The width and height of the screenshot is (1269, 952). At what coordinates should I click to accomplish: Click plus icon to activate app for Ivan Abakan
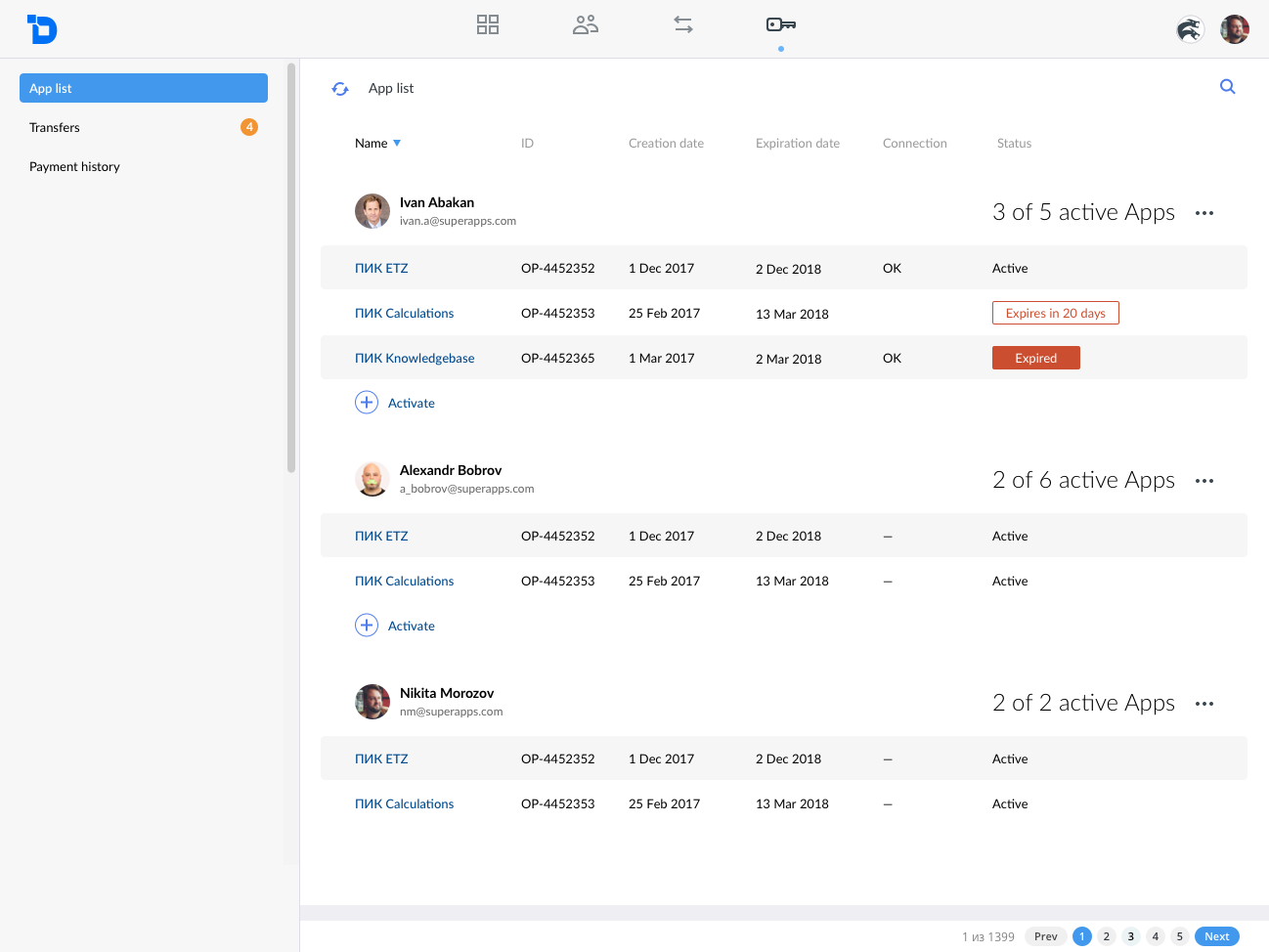click(x=367, y=403)
